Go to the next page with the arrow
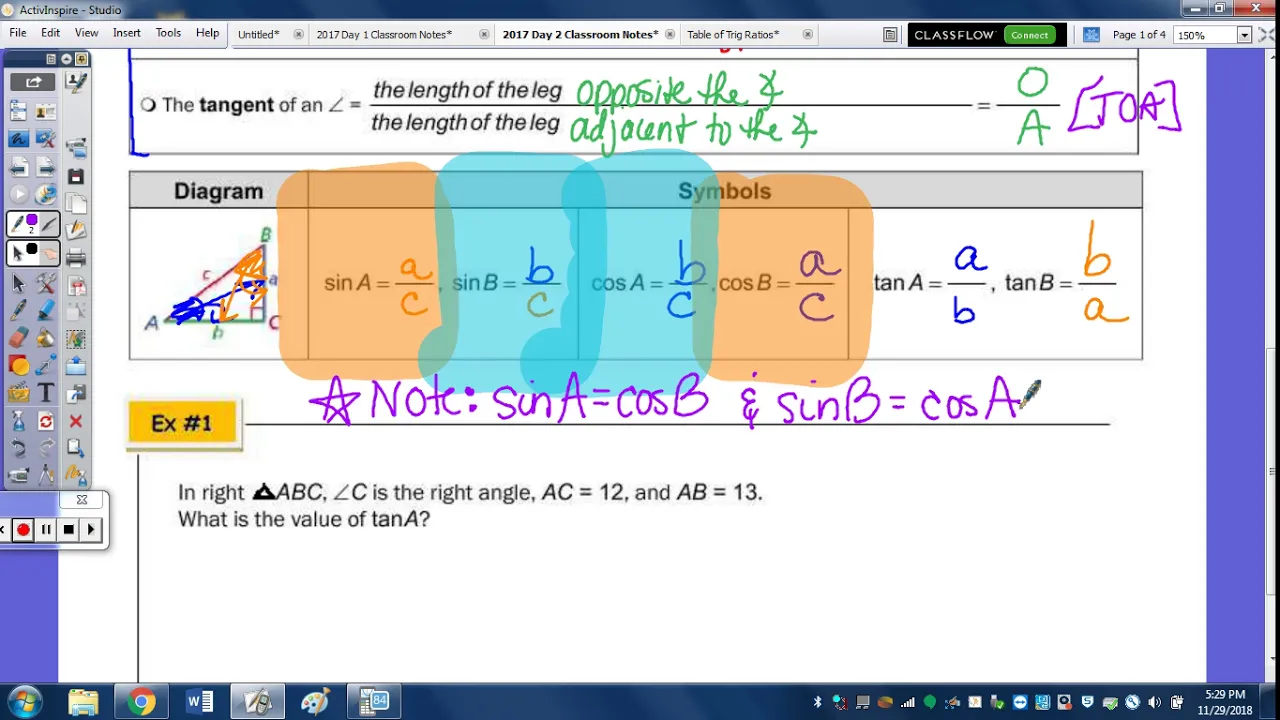The width and height of the screenshot is (1280, 720). [x=46, y=166]
